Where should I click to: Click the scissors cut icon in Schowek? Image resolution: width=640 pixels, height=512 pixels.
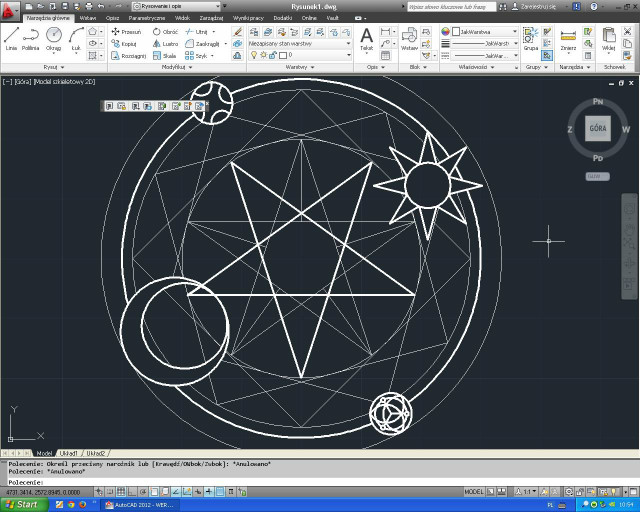(627, 31)
